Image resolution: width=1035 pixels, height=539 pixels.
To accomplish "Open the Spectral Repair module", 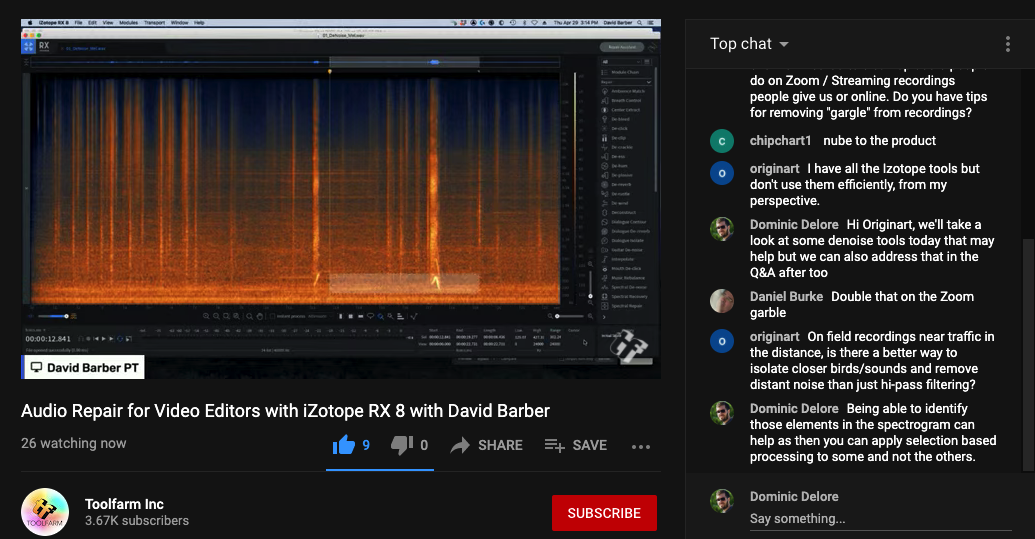I will click(624, 305).
